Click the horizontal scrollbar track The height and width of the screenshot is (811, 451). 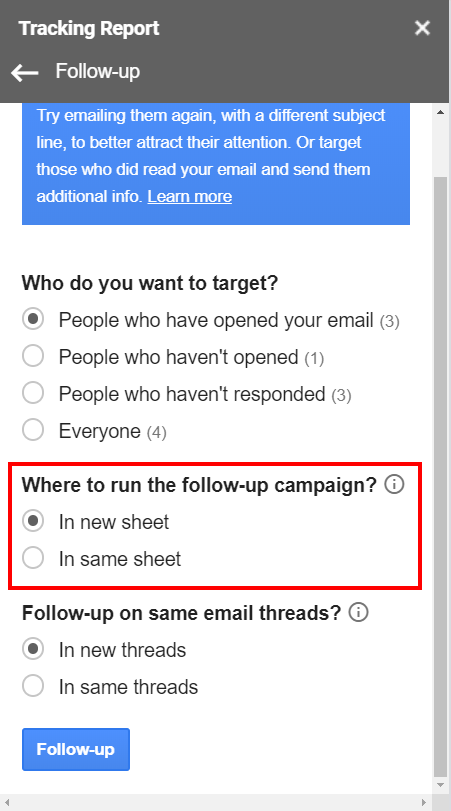click(x=216, y=803)
